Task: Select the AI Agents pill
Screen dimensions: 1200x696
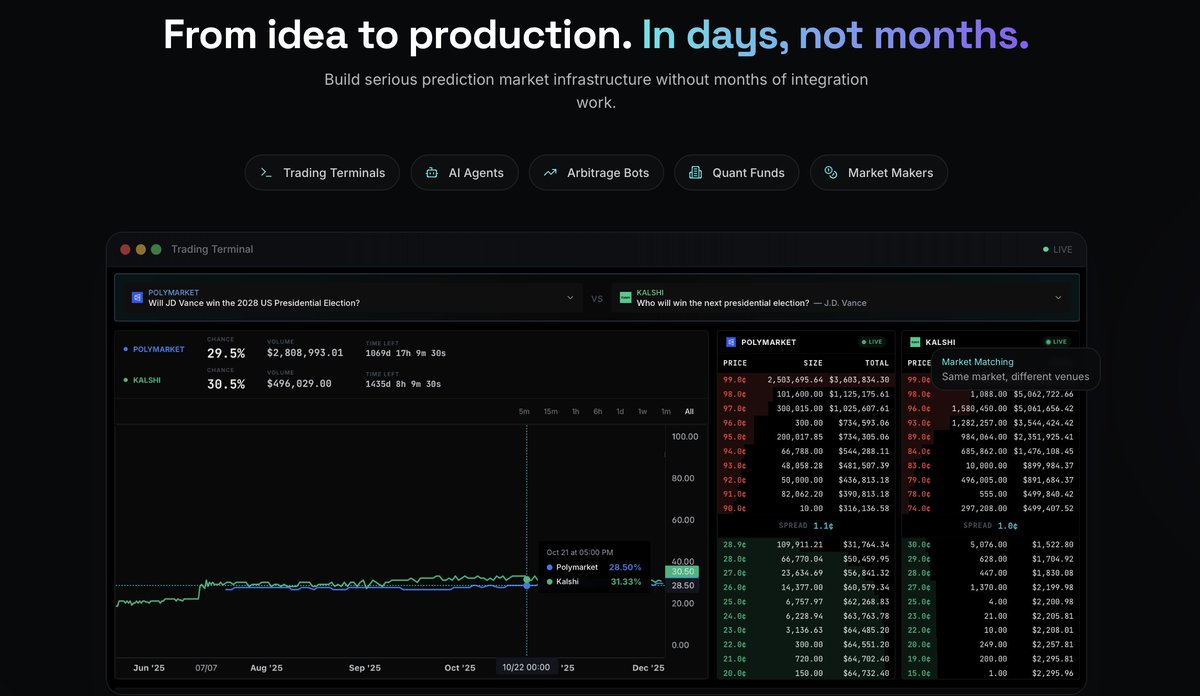Action: pos(464,173)
